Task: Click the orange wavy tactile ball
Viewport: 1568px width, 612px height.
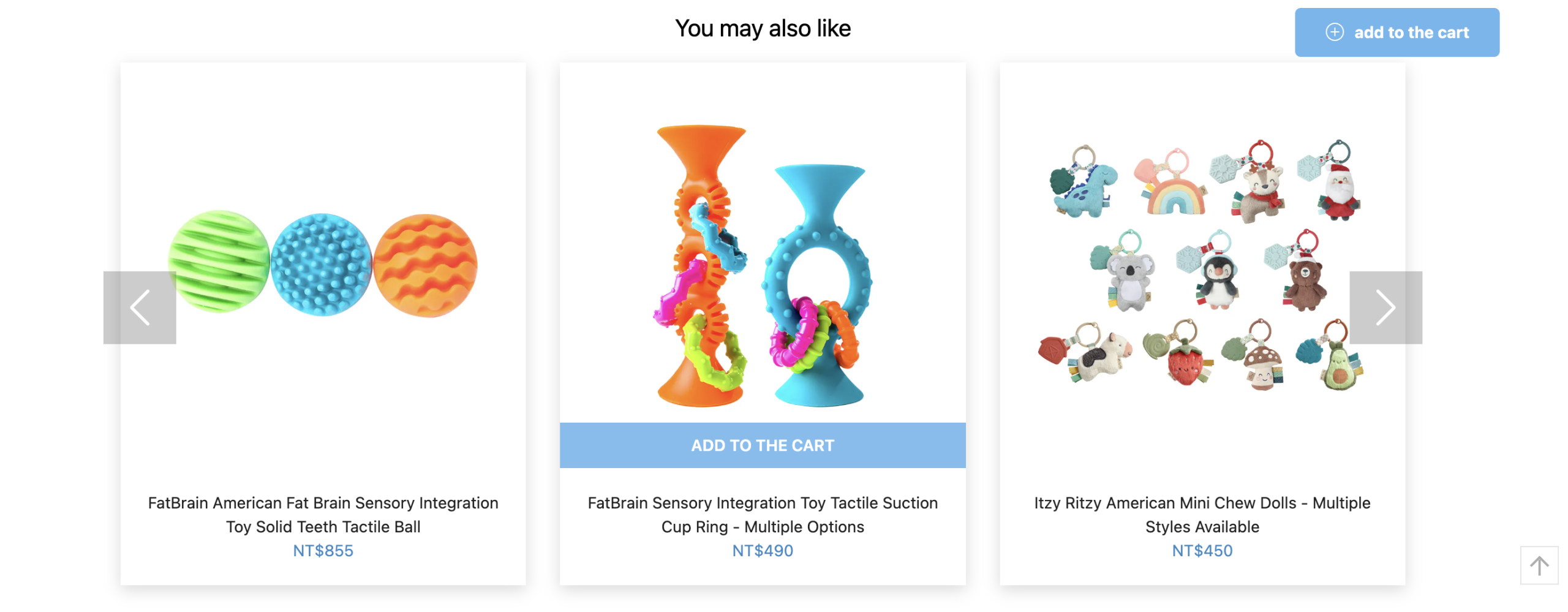Action: 425,265
